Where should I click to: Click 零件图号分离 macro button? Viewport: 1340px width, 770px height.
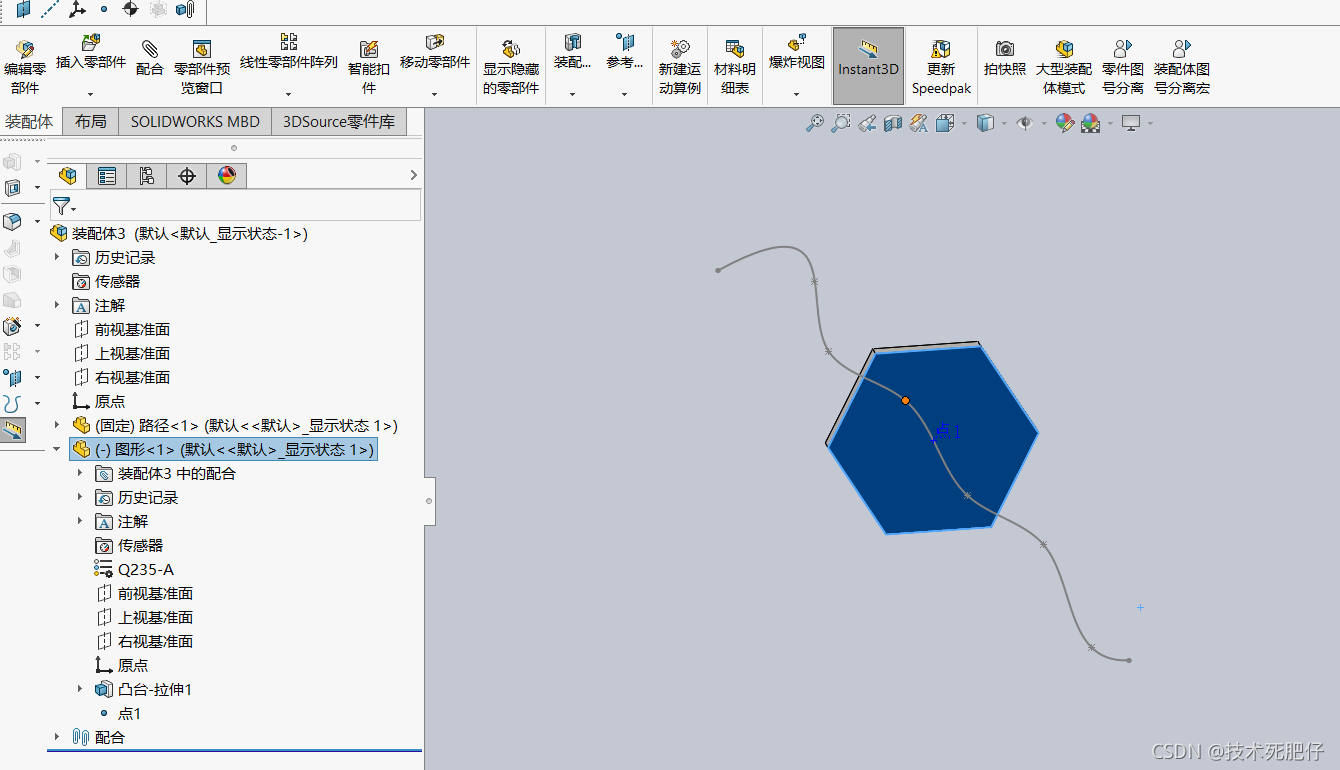point(1123,67)
